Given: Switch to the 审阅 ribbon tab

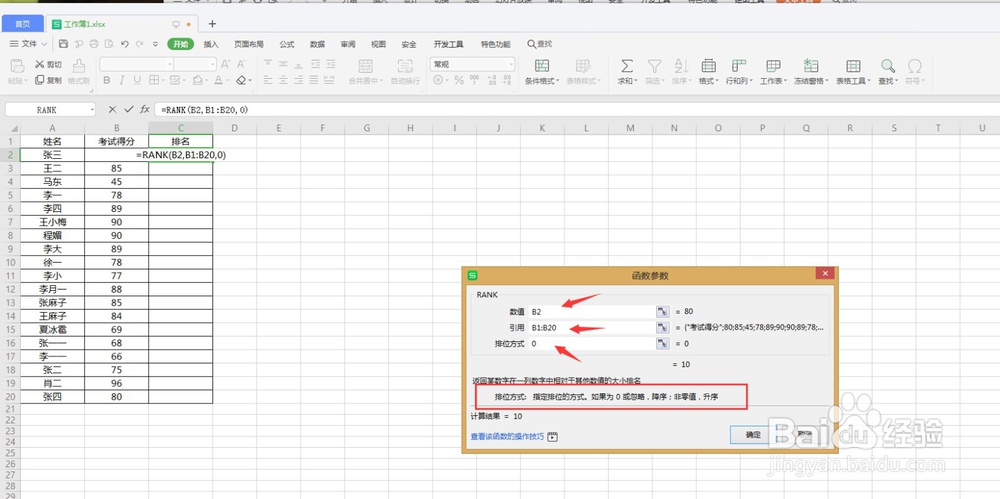Looking at the screenshot, I should pyautogui.click(x=348, y=44).
